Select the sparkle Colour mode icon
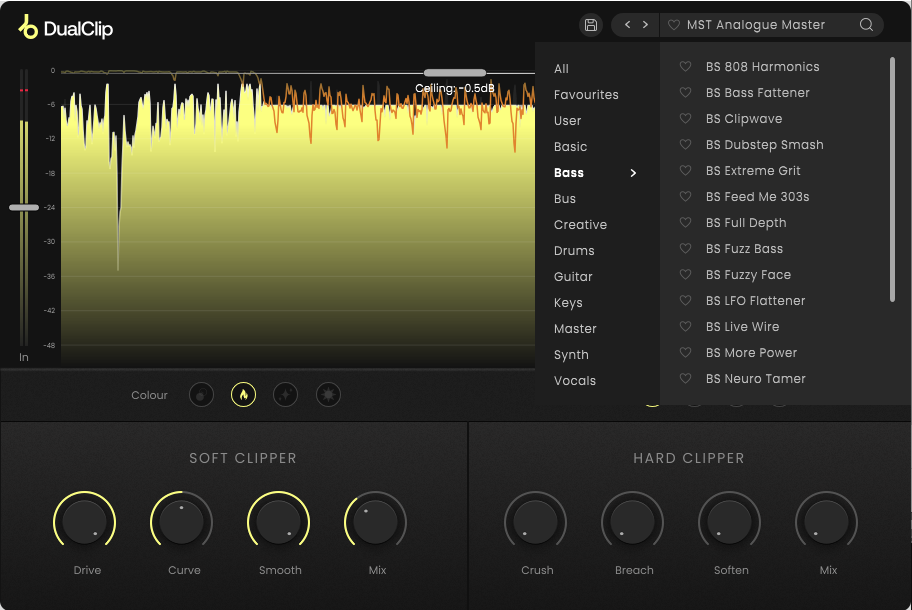 click(286, 395)
